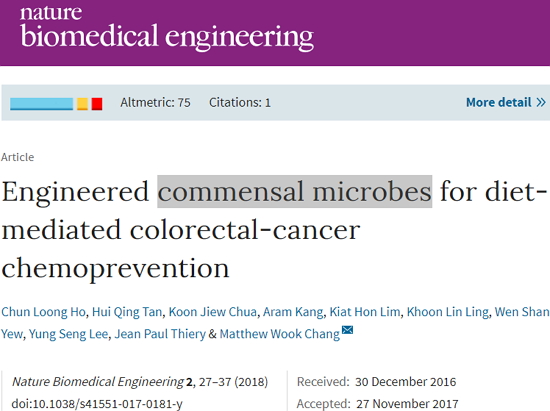Click the nature biomedical engineering logo
This screenshot has height=411, width=550.
point(167,29)
